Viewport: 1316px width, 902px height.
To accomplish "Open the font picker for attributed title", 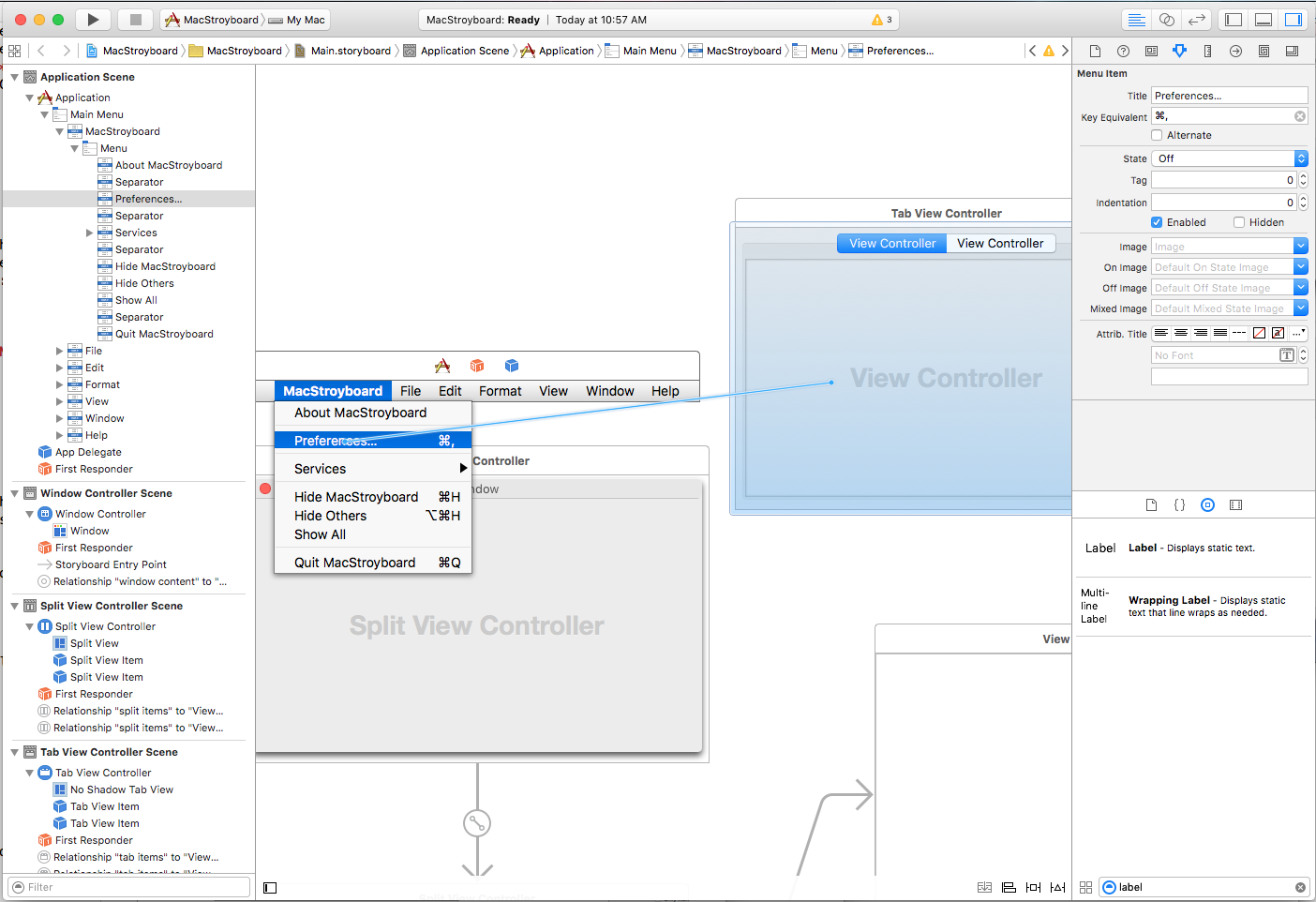I will (1287, 355).
